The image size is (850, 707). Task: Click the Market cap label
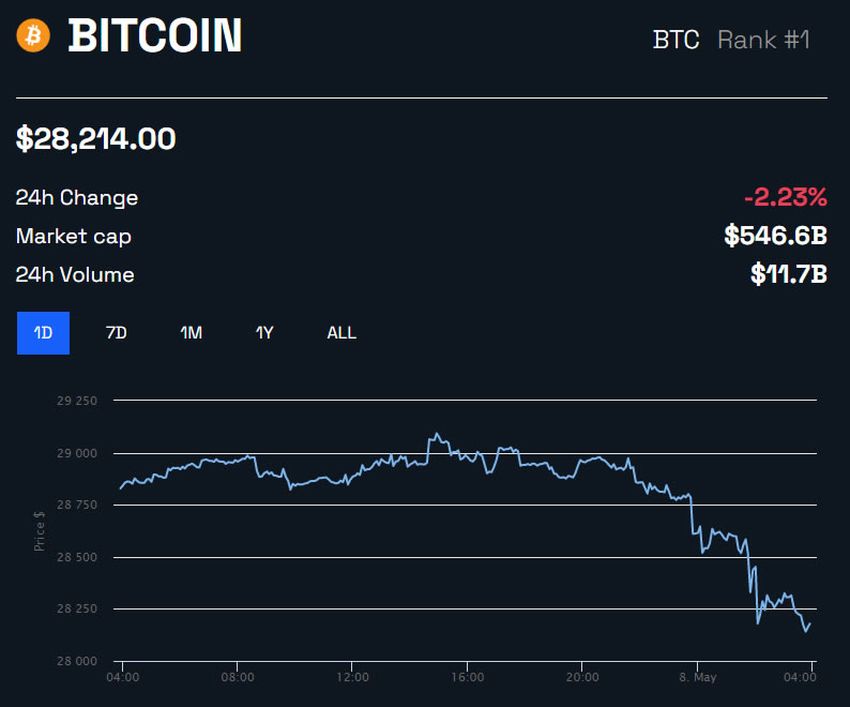coord(73,236)
